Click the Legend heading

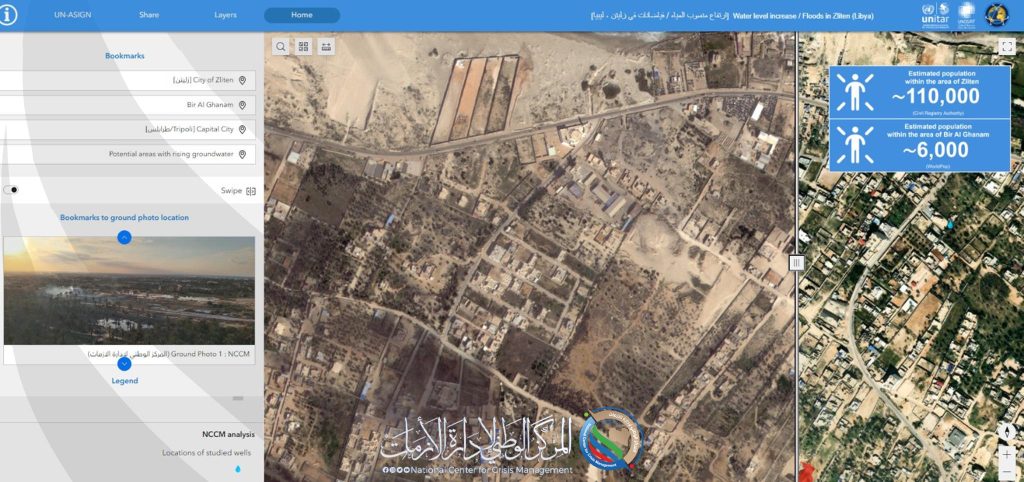[125, 381]
